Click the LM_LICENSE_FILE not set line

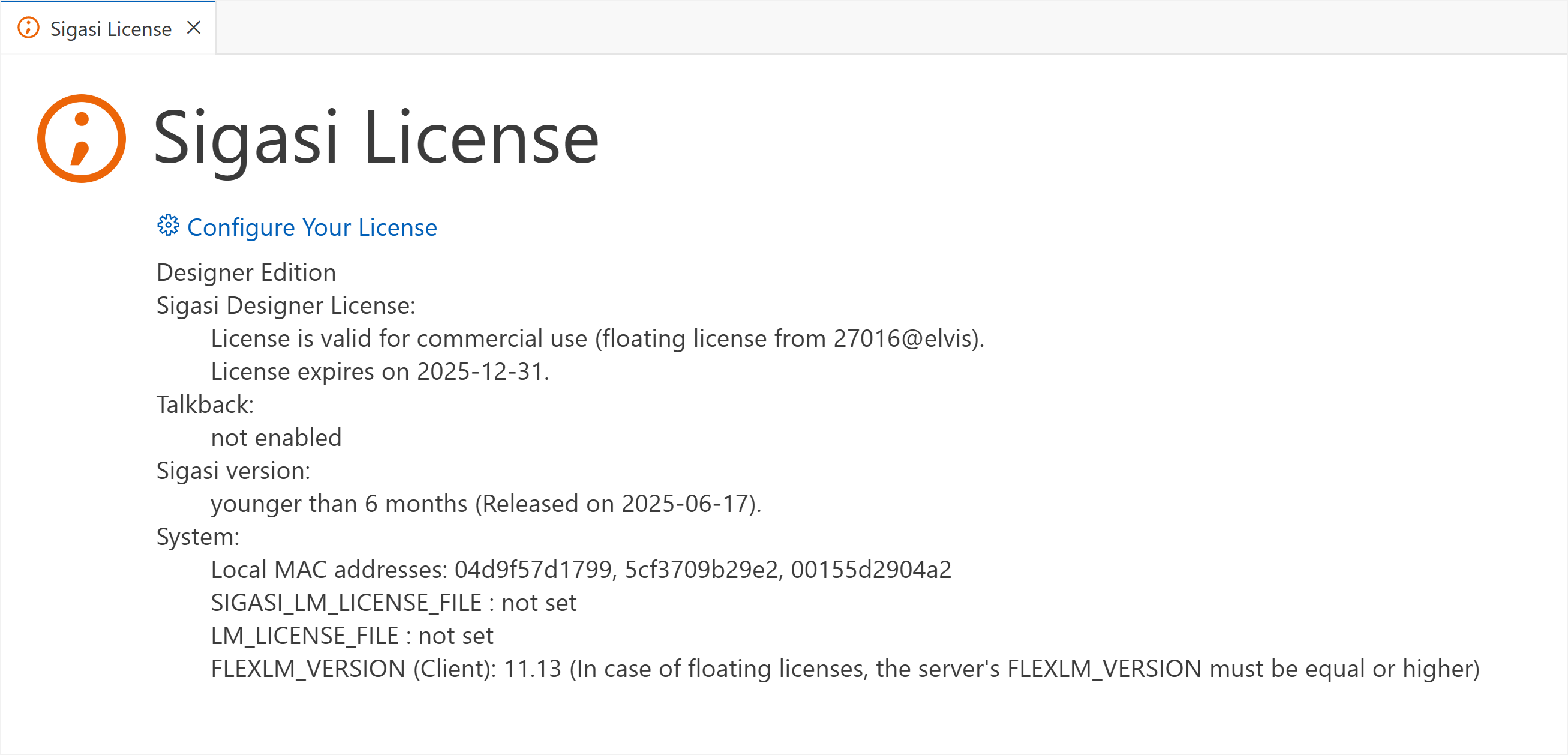[352, 636]
